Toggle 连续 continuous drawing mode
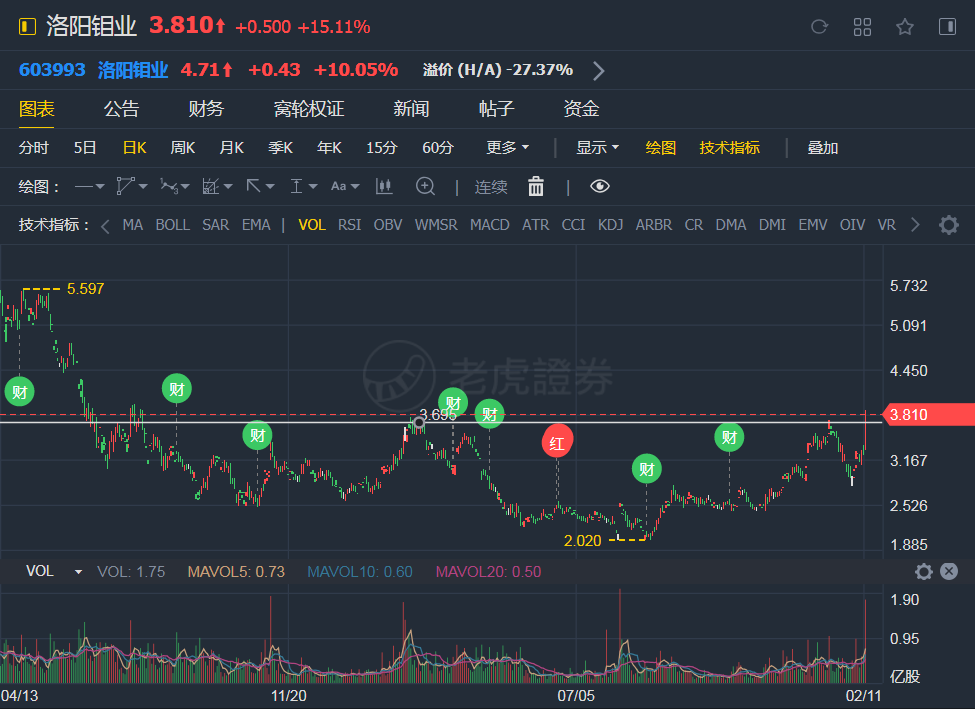 [x=491, y=187]
